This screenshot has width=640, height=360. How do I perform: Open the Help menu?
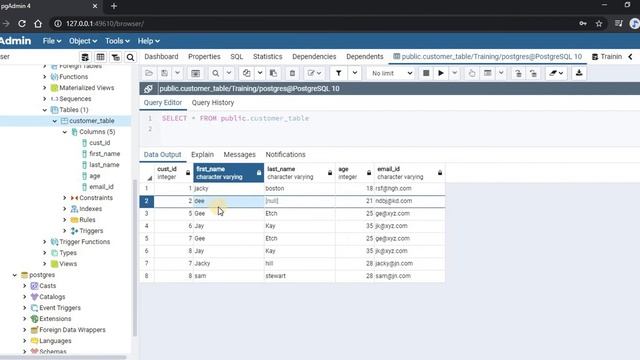(x=149, y=41)
